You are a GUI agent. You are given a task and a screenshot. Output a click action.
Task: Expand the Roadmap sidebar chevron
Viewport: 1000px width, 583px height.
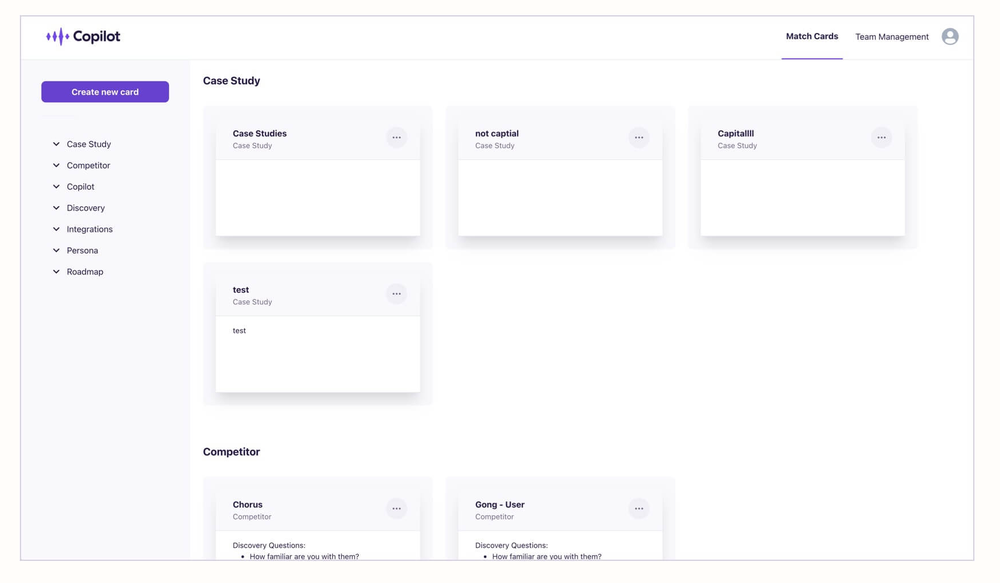click(56, 272)
